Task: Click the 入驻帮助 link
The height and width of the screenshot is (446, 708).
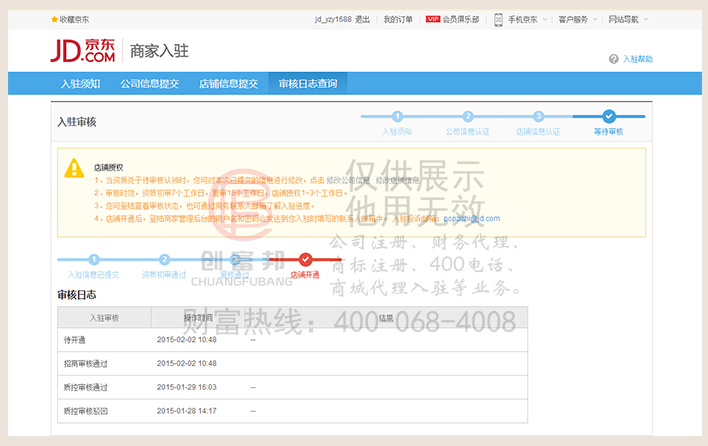Action: click(x=638, y=59)
